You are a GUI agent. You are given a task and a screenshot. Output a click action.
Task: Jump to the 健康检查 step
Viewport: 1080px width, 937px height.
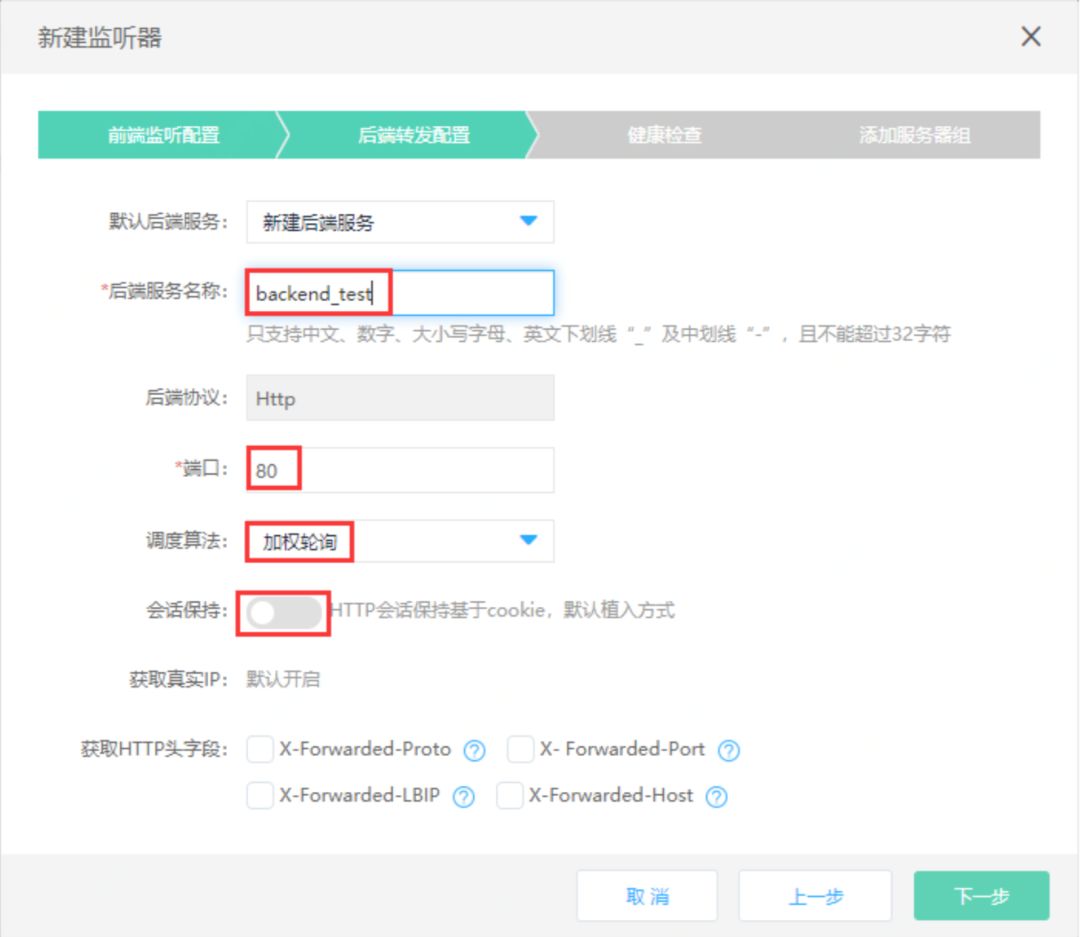pyautogui.click(x=664, y=134)
